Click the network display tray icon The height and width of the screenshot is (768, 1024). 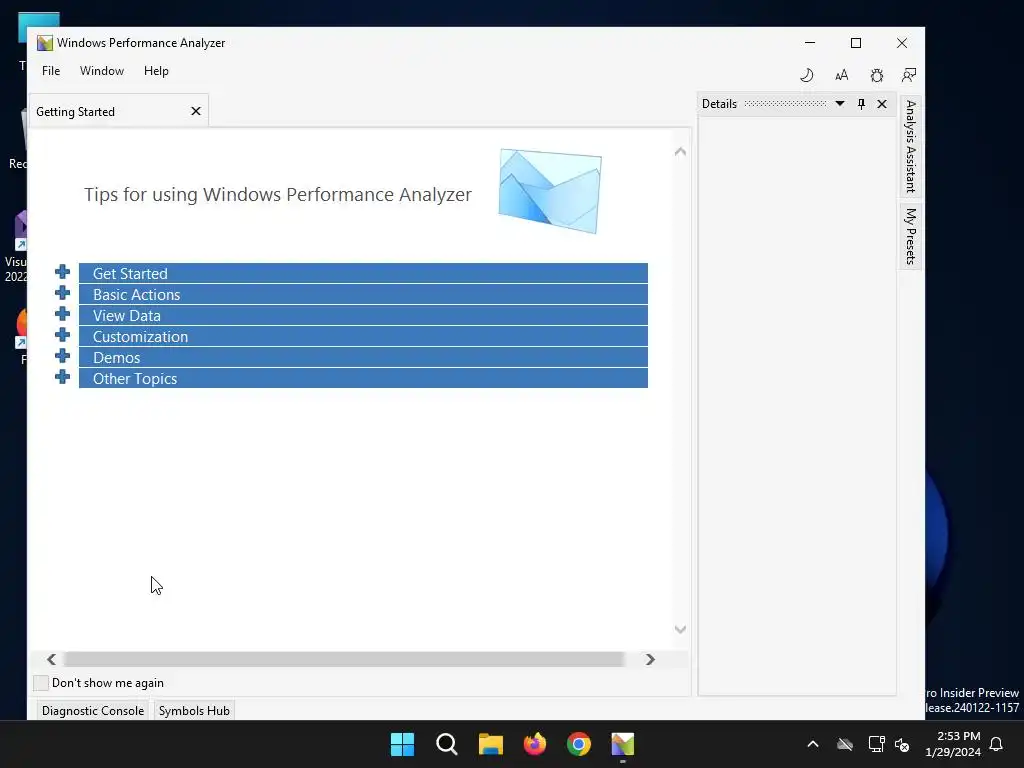point(876,744)
